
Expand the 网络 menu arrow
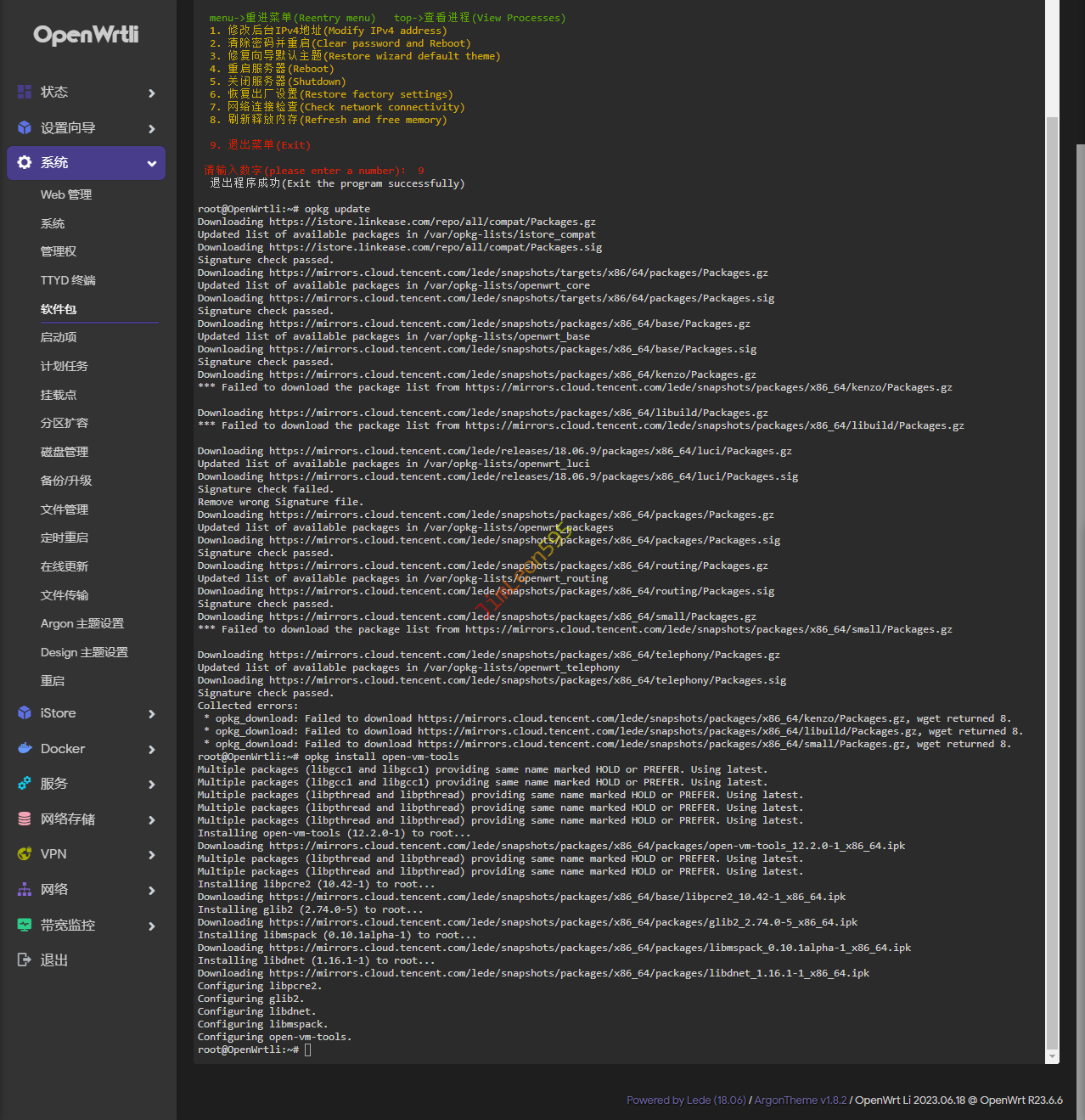[152, 890]
